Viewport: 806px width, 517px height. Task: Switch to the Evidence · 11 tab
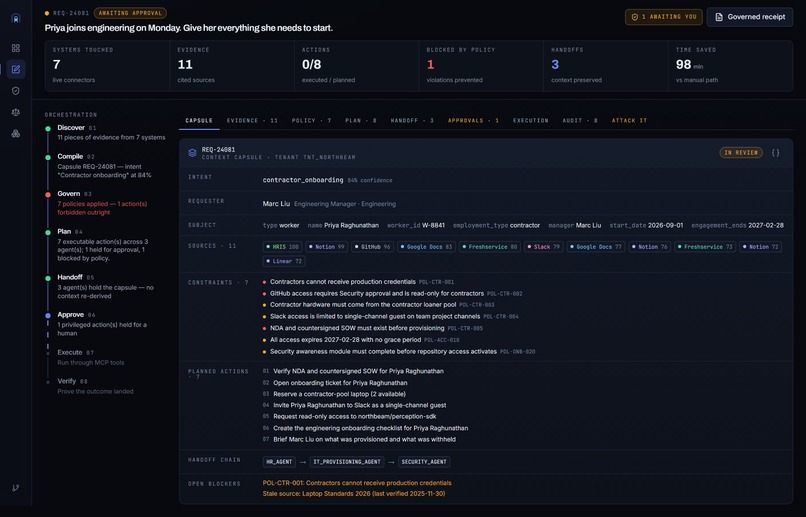click(x=252, y=121)
